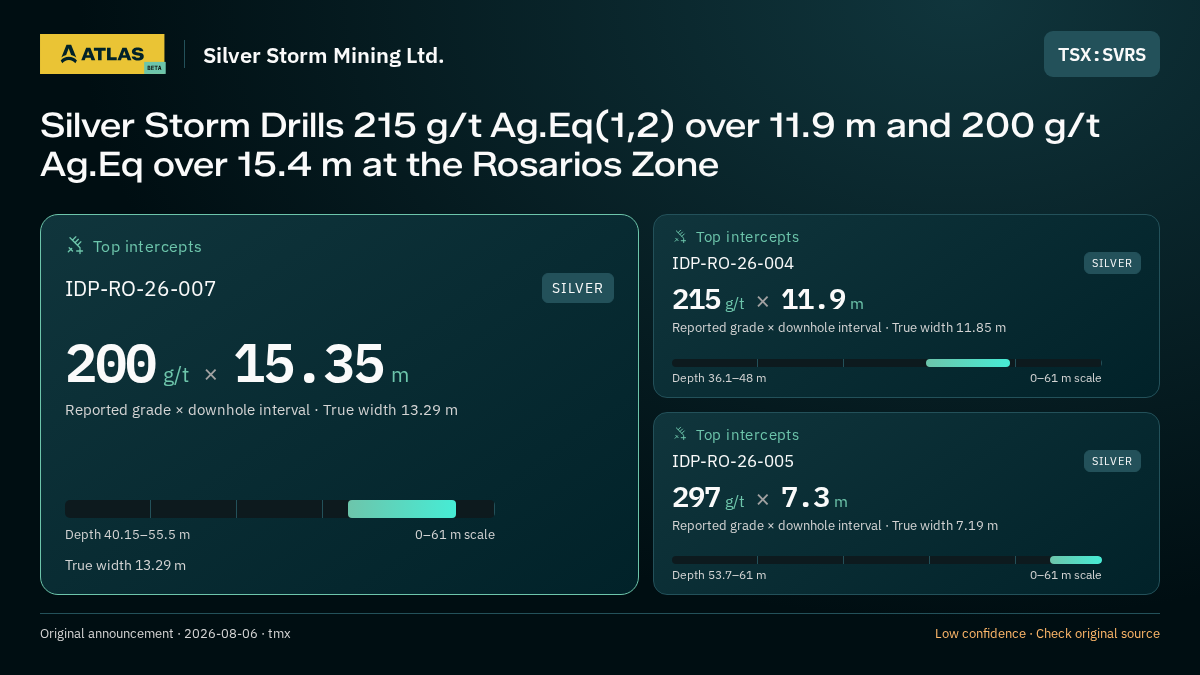Click the SILVER tag on IDP-RO-26-007
1200x675 pixels.
(x=578, y=288)
